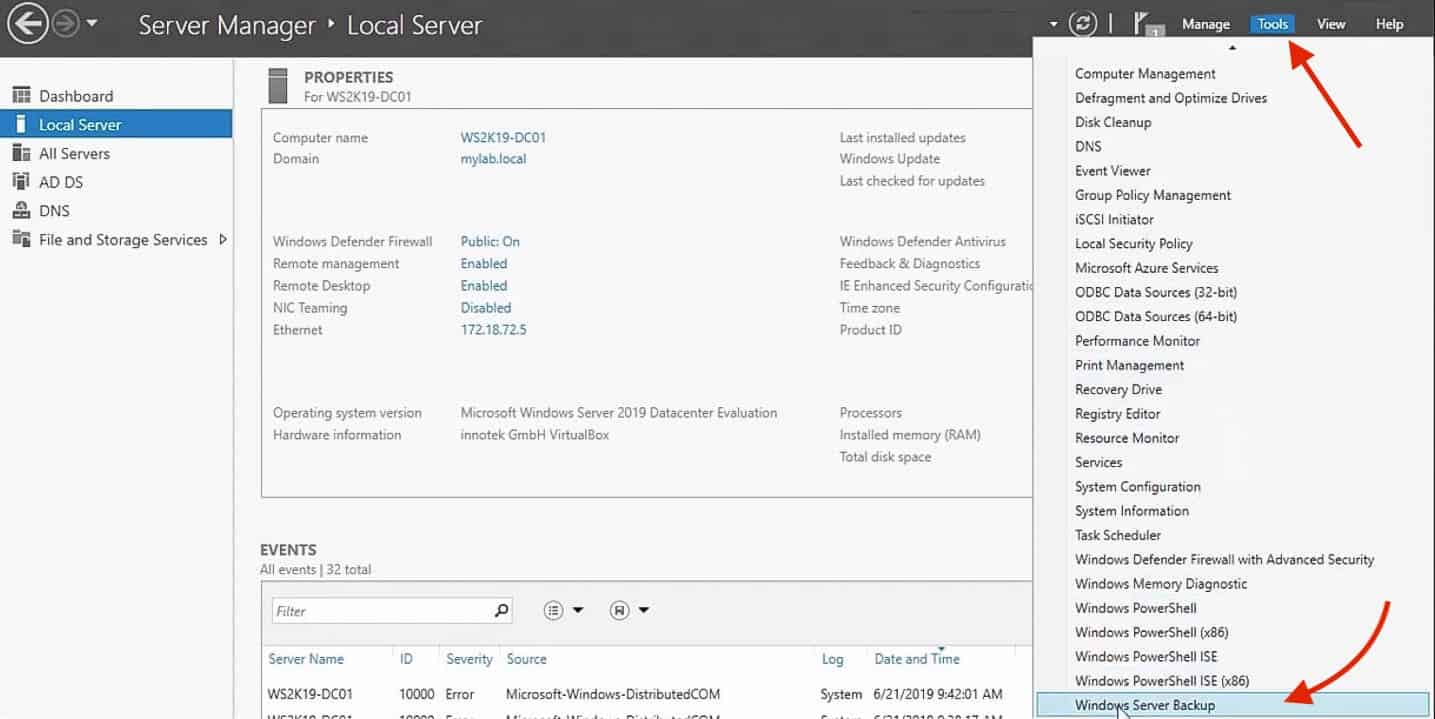Choose Group Policy Management menu entry
Screen dimensions: 1435x719
click(1153, 195)
